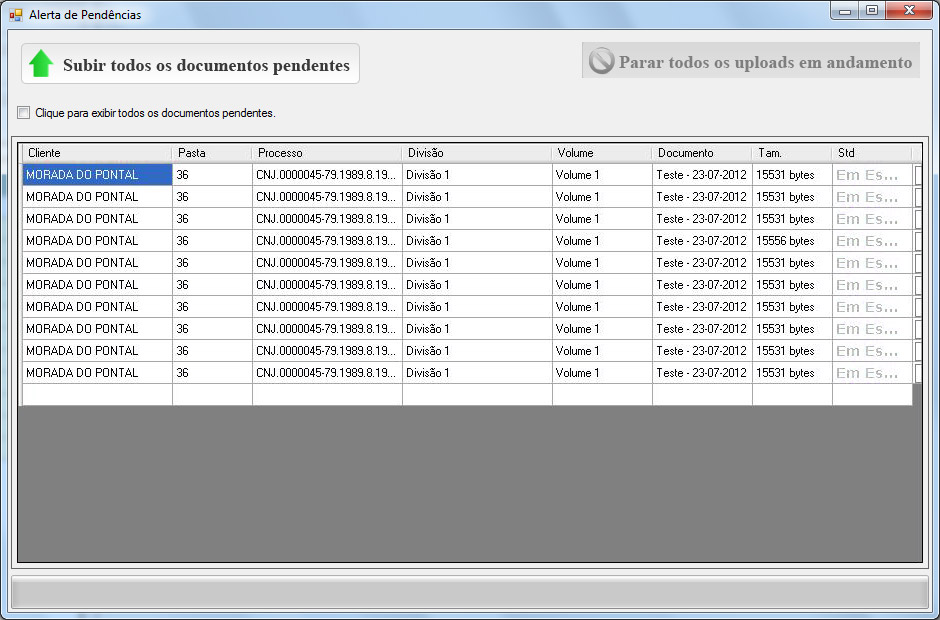The height and width of the screenshot is (620, 940).
Task: Click the upload progress bar at bottom
Action: click(x=469, y=593)
